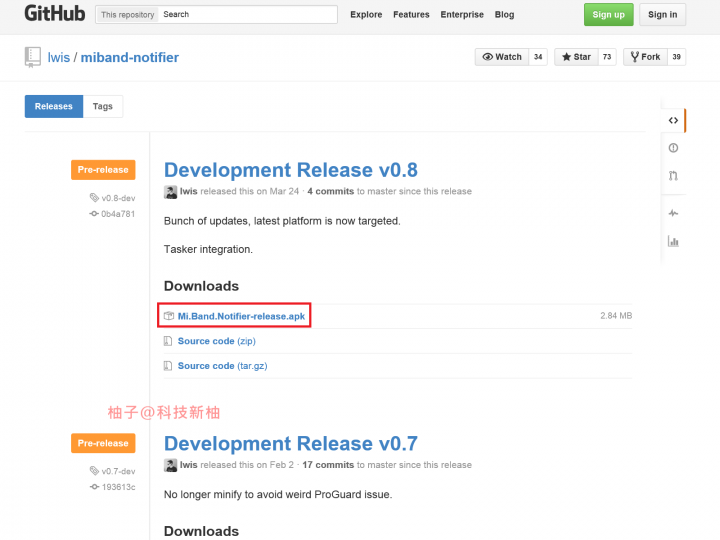Click lwis avatar under v0.8 release
The image size is (720, 540).
tap(170, 191)
